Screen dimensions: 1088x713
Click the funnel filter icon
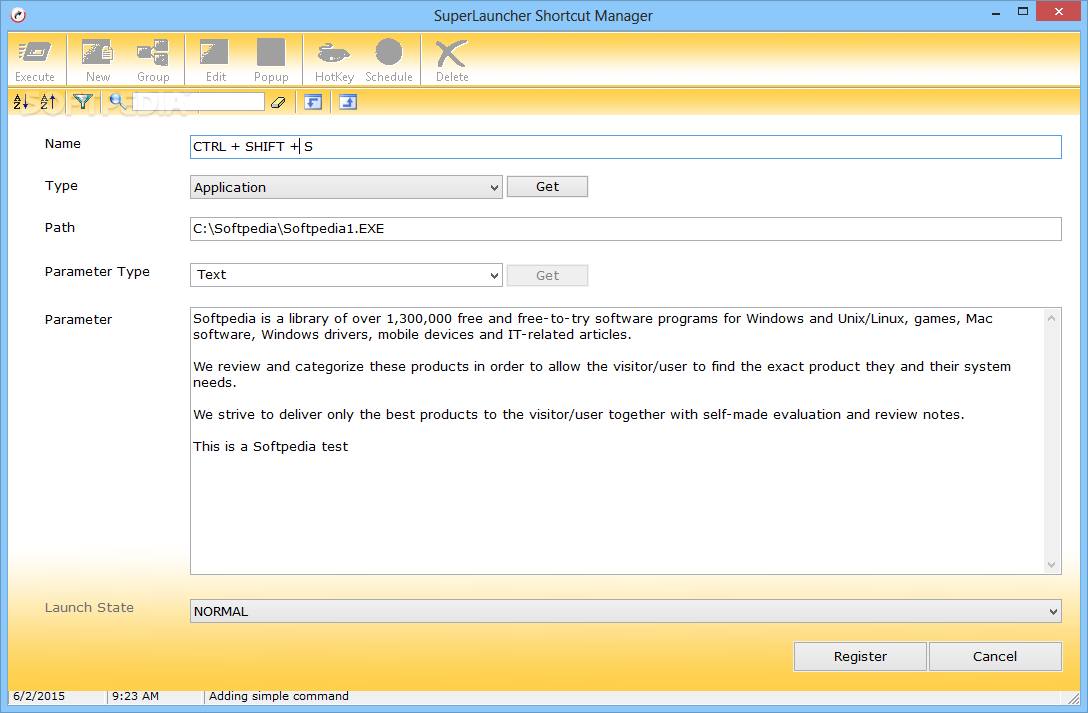[83, 102]
